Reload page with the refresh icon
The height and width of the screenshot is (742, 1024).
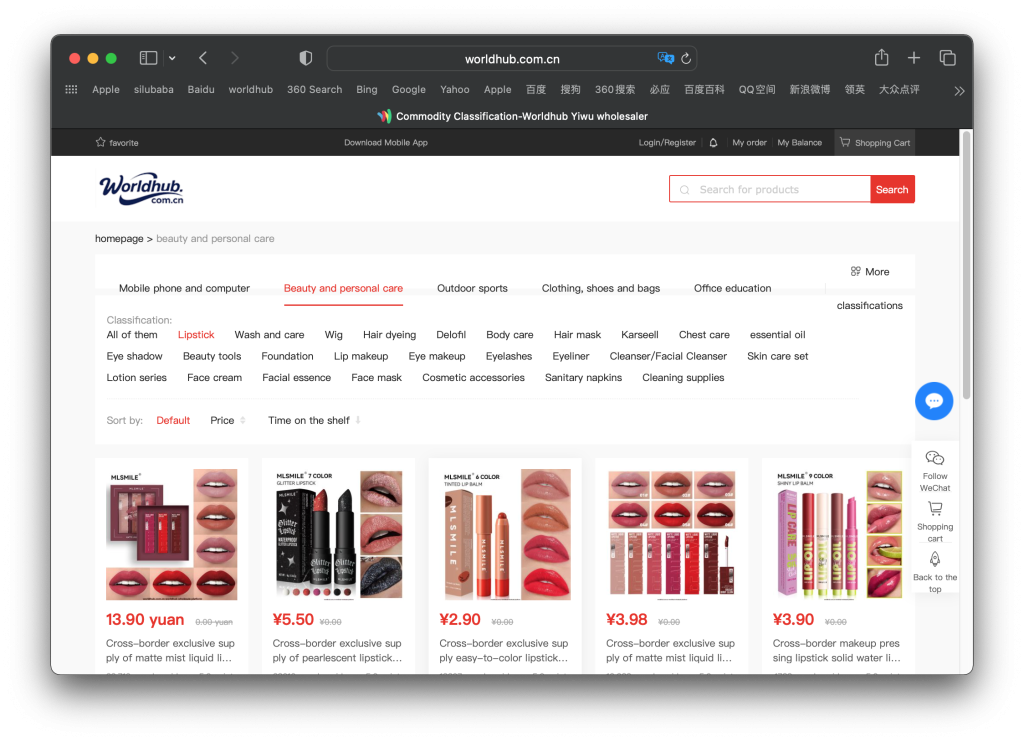pos(686,59)
